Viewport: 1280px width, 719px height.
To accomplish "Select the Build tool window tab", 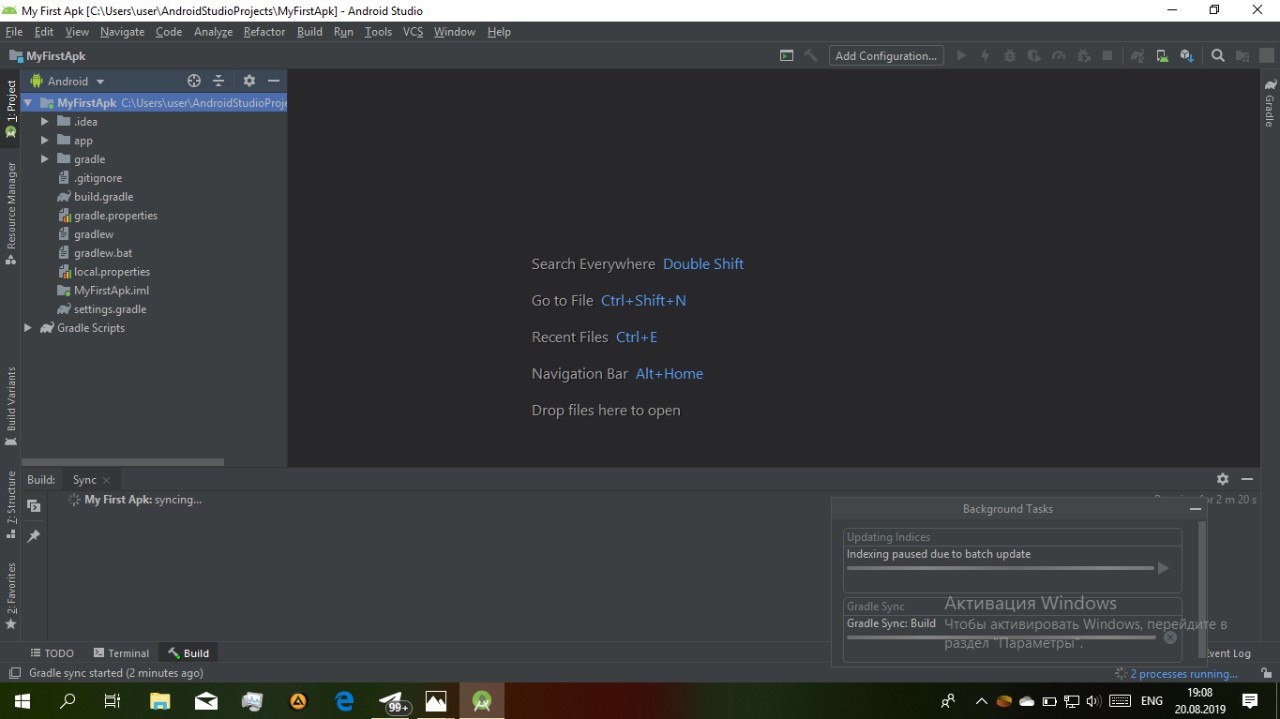I will [x=188, y=653].
